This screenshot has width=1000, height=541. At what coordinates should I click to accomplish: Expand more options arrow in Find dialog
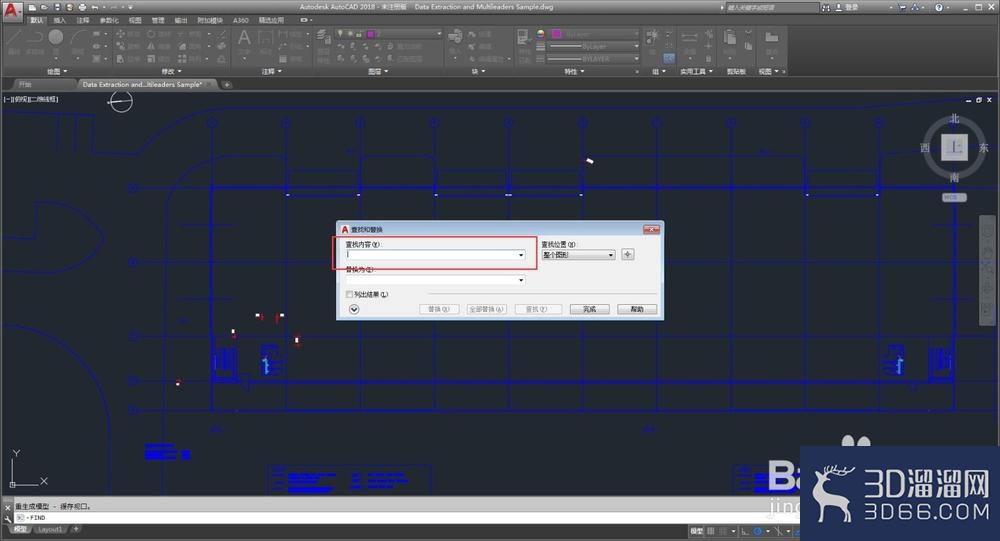click(354, 309)
